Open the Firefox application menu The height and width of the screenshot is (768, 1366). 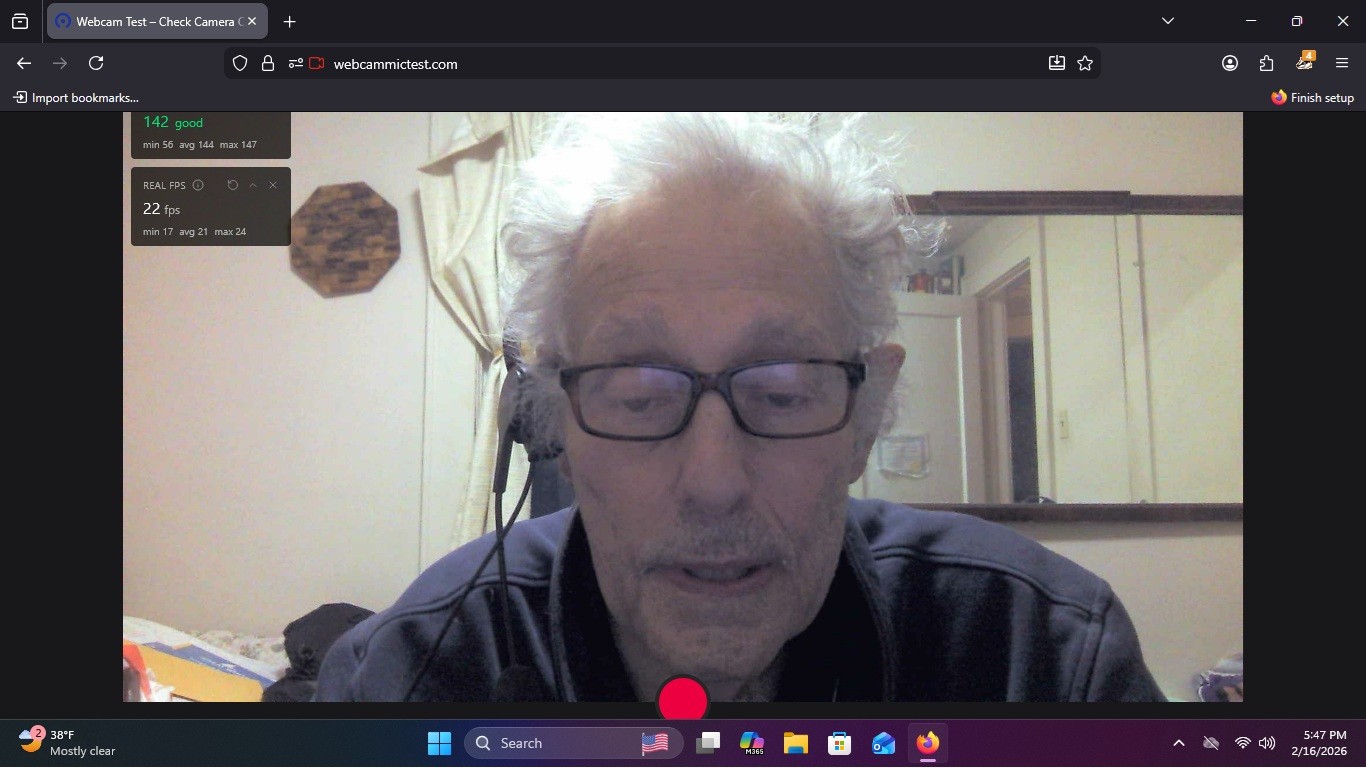(1342, 63)
